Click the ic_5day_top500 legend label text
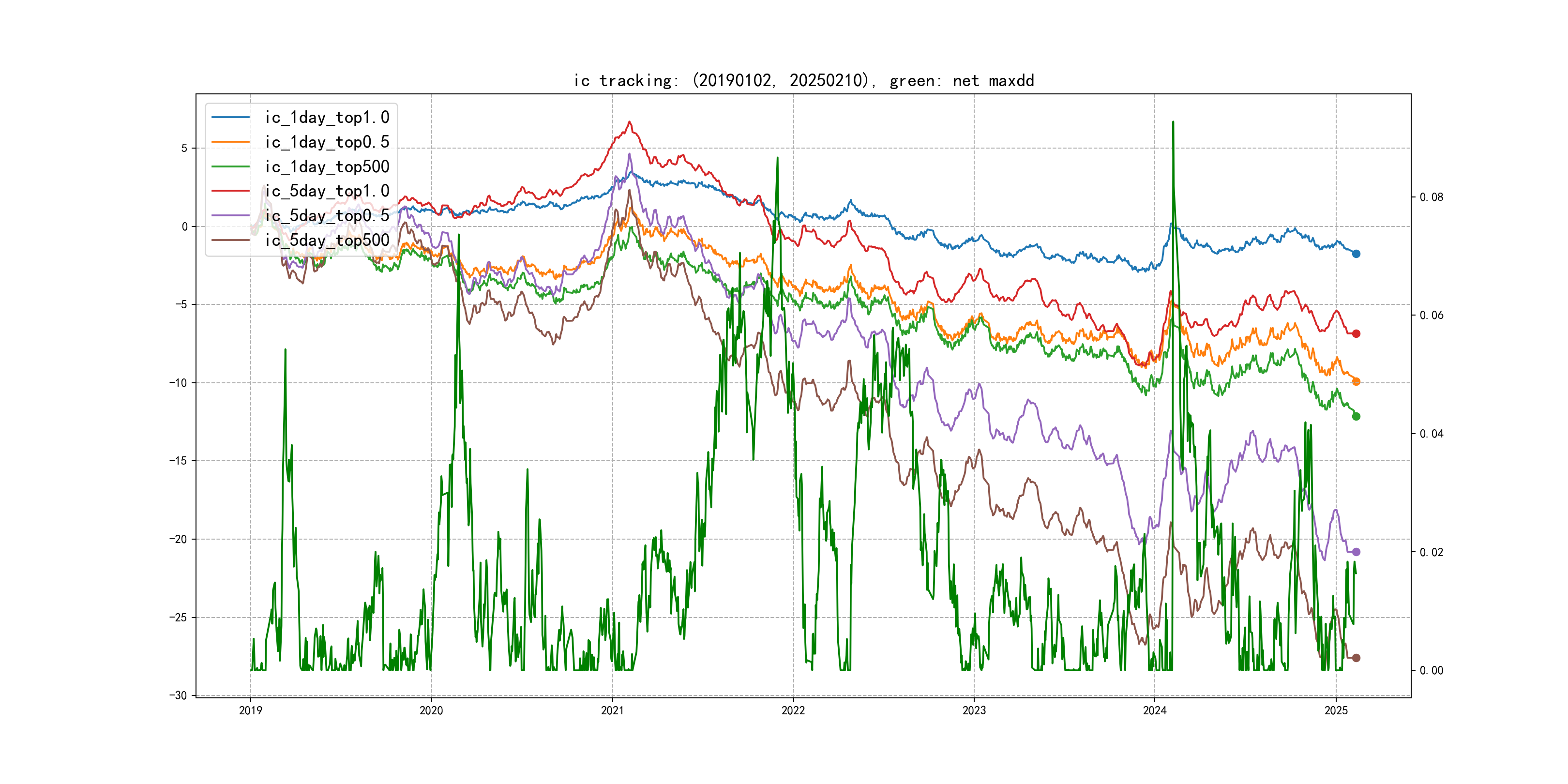This screenshot has height=784, width=1568. pos(327,240)
